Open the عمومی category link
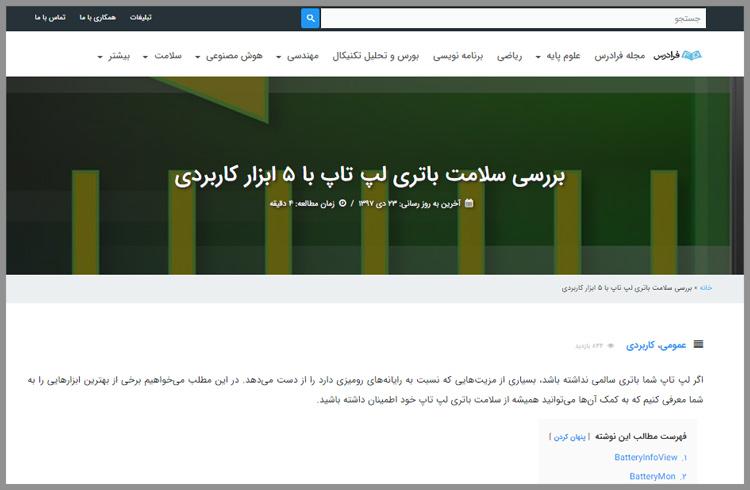The width and height of the screenshot is (750, 490). tap(675, 345)
